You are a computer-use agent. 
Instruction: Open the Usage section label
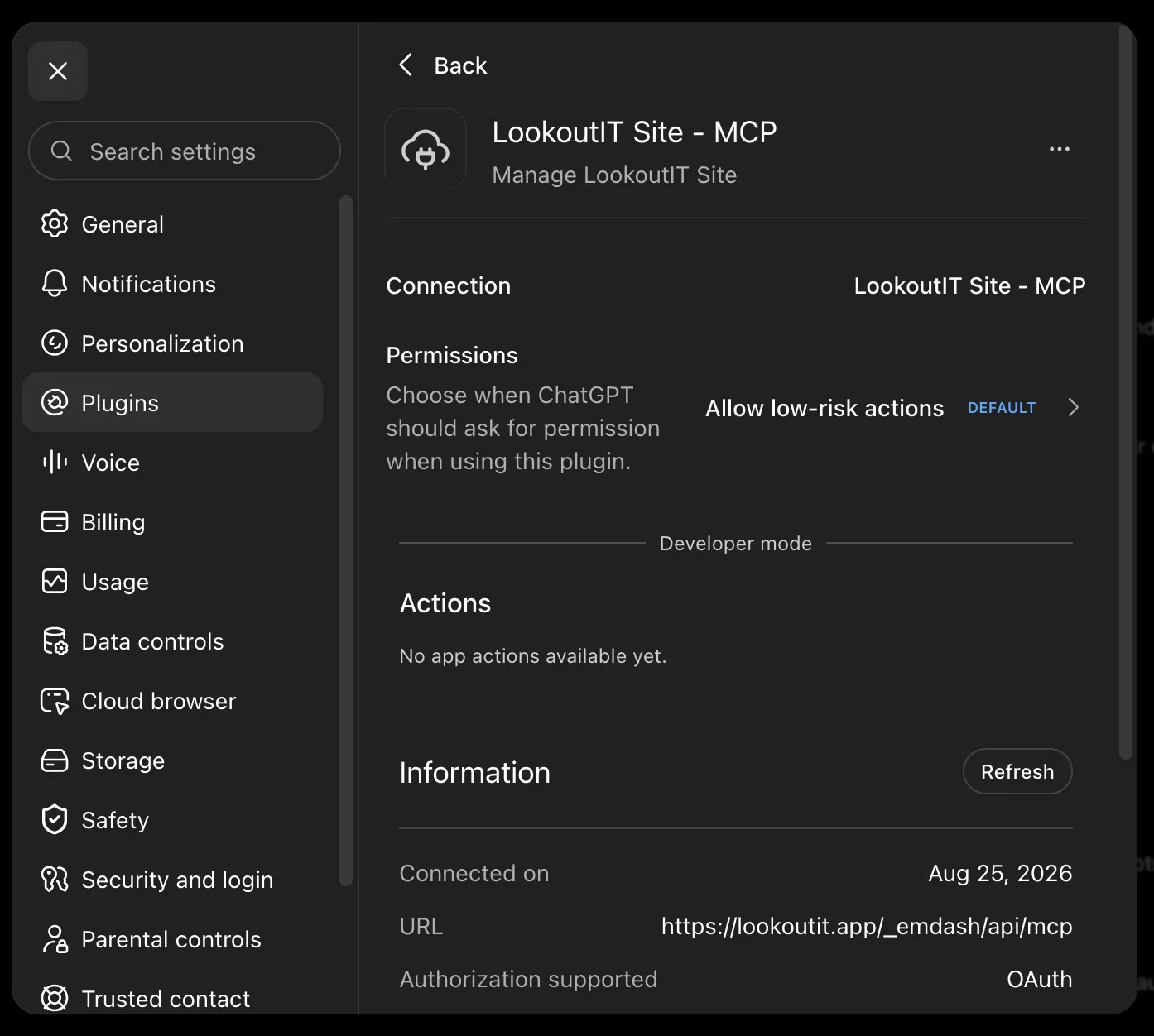(x=115, y=583)
